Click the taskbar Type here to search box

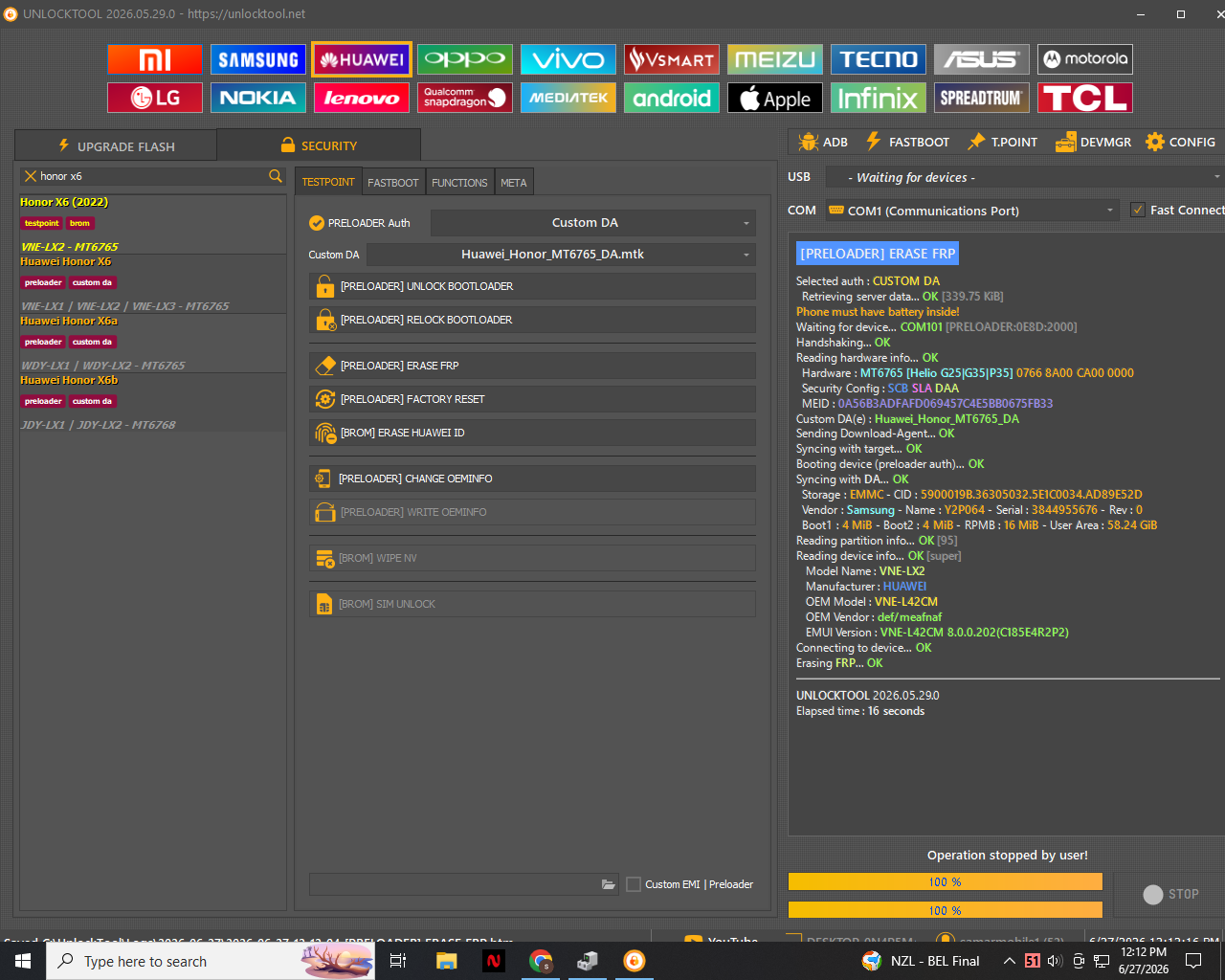211,961
